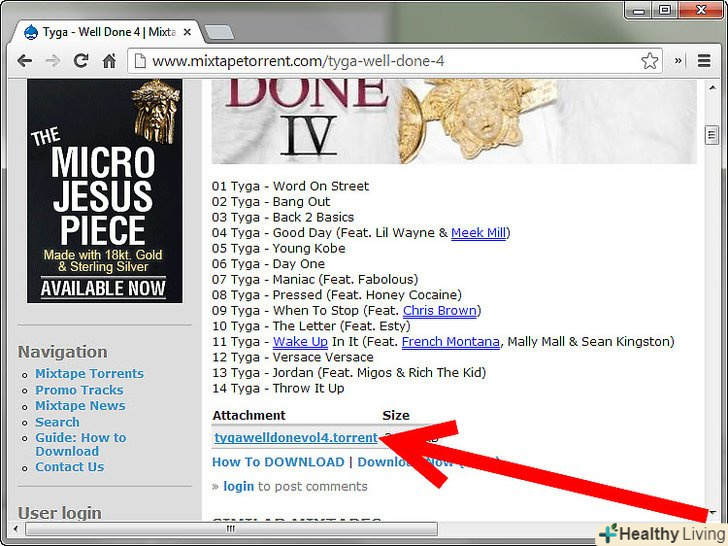The image size is (728, 546).
Task: Click the horizontal scrollbar thumb
Action: (231, 528)
